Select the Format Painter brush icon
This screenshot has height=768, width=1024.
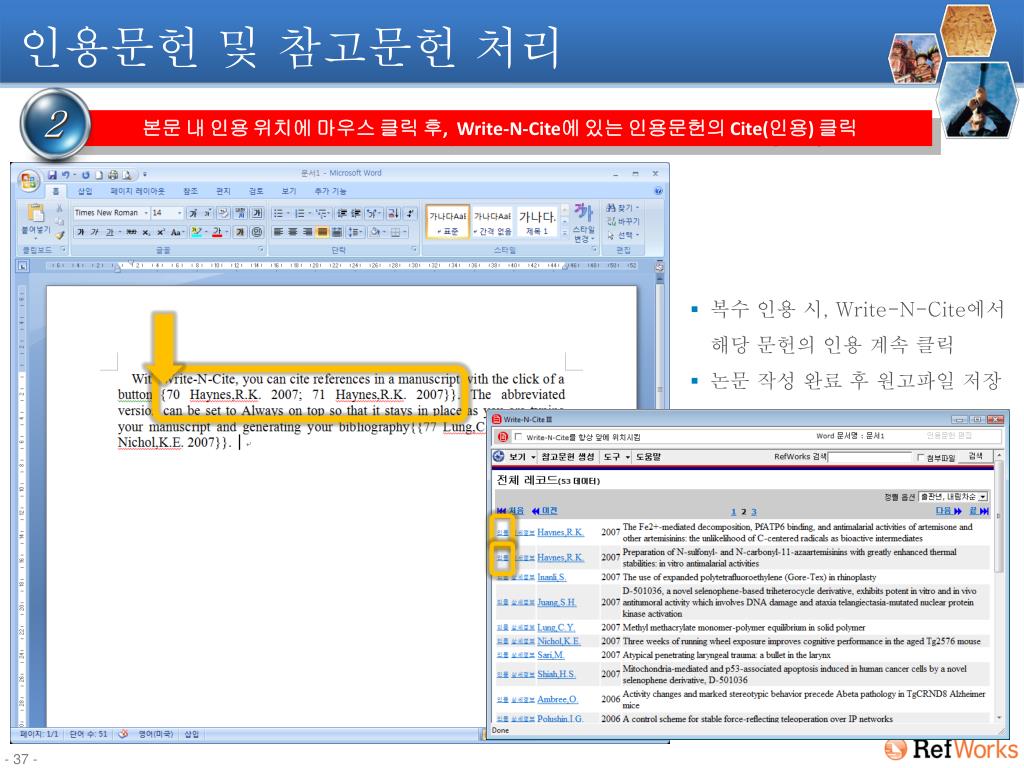tap(59, 235)
